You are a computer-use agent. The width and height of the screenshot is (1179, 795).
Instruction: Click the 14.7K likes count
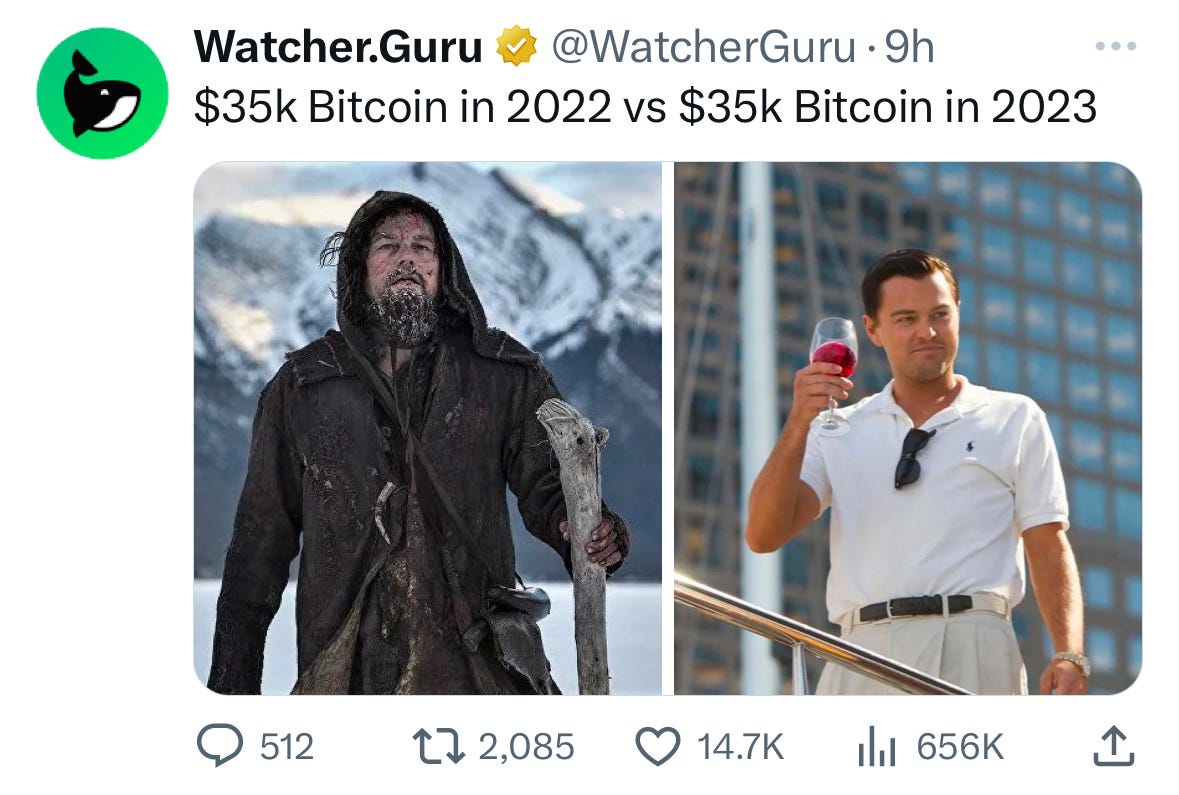pyautogui.click(x=741, y=747)
